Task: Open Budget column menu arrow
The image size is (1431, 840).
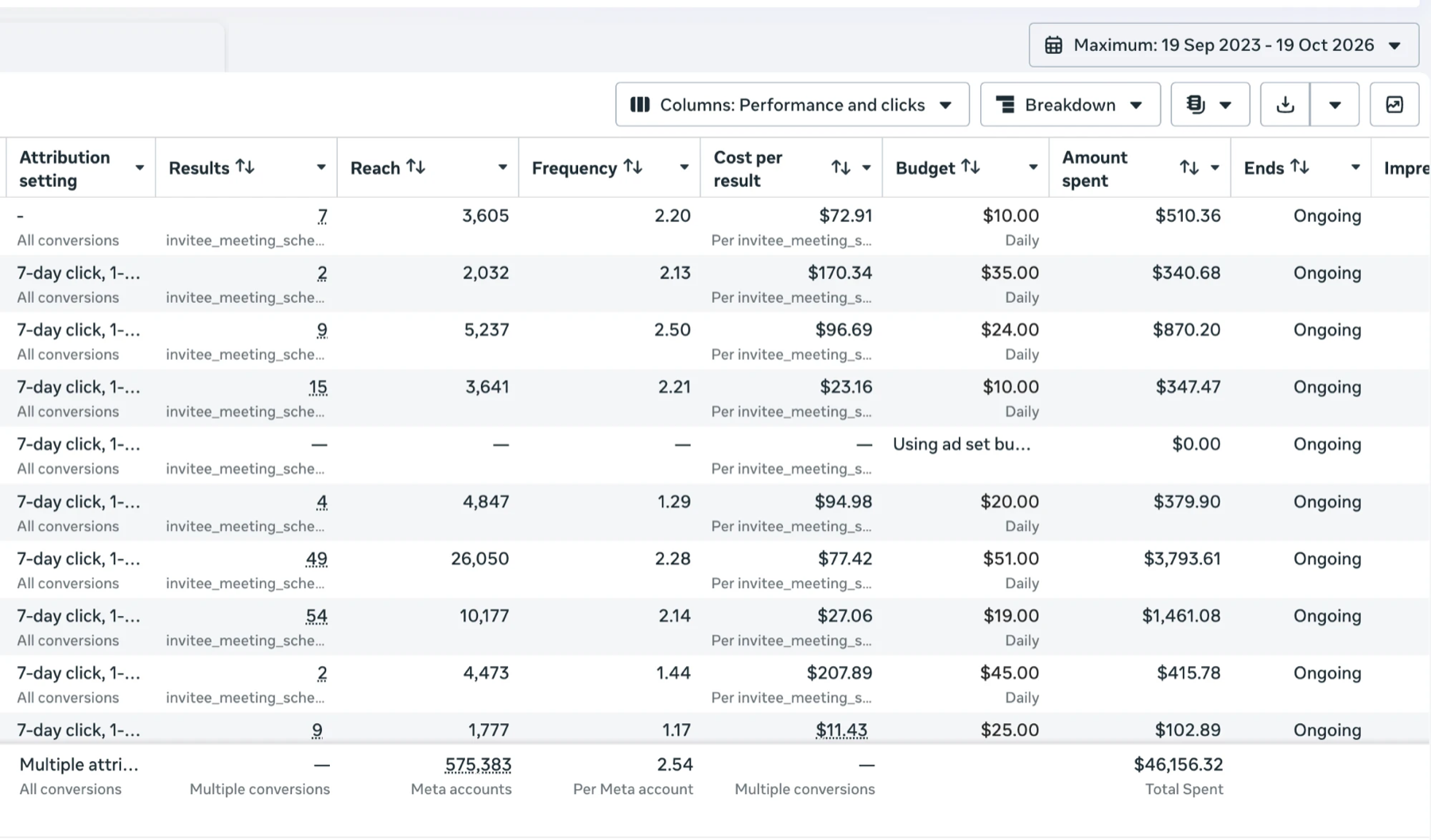Action: click(x=1033, y=167)
